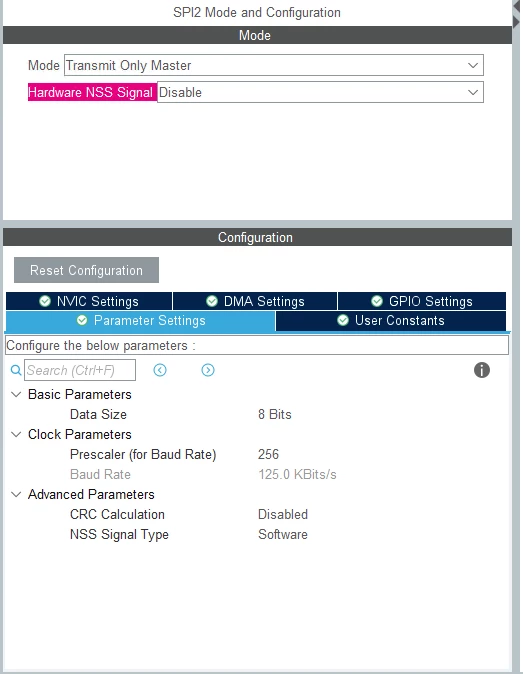The image size is (523, 674).
Task: Go to next search result arrow
Action: point(208,370)
